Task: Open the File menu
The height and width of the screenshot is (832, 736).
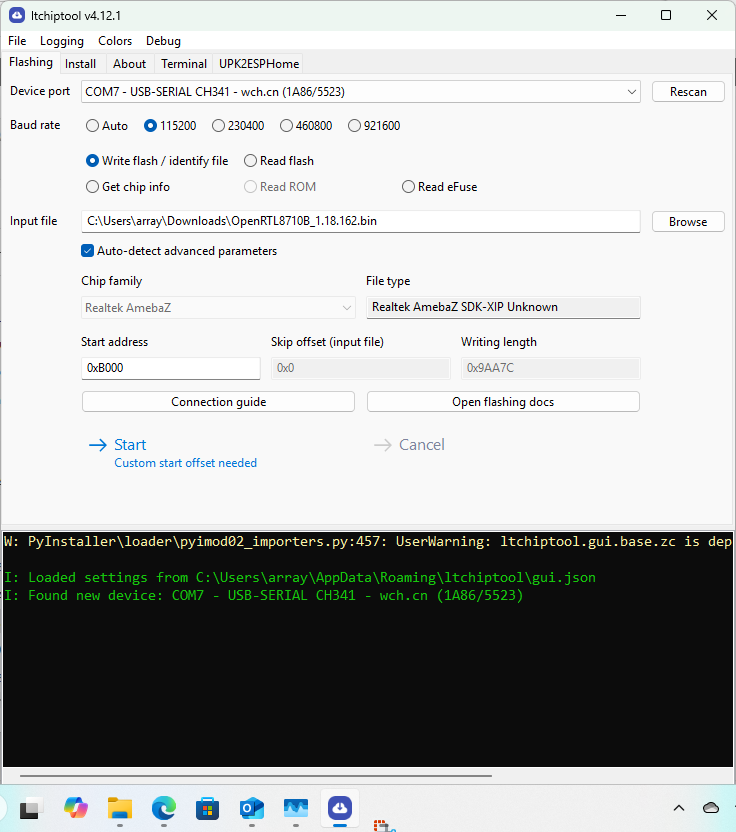Action: coord(17,41)
